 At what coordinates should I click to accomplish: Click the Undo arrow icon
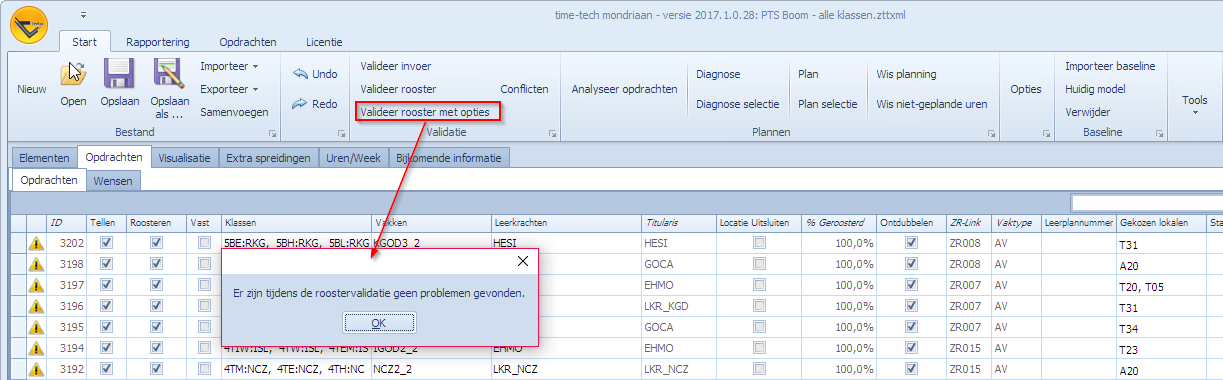[300, 74]
